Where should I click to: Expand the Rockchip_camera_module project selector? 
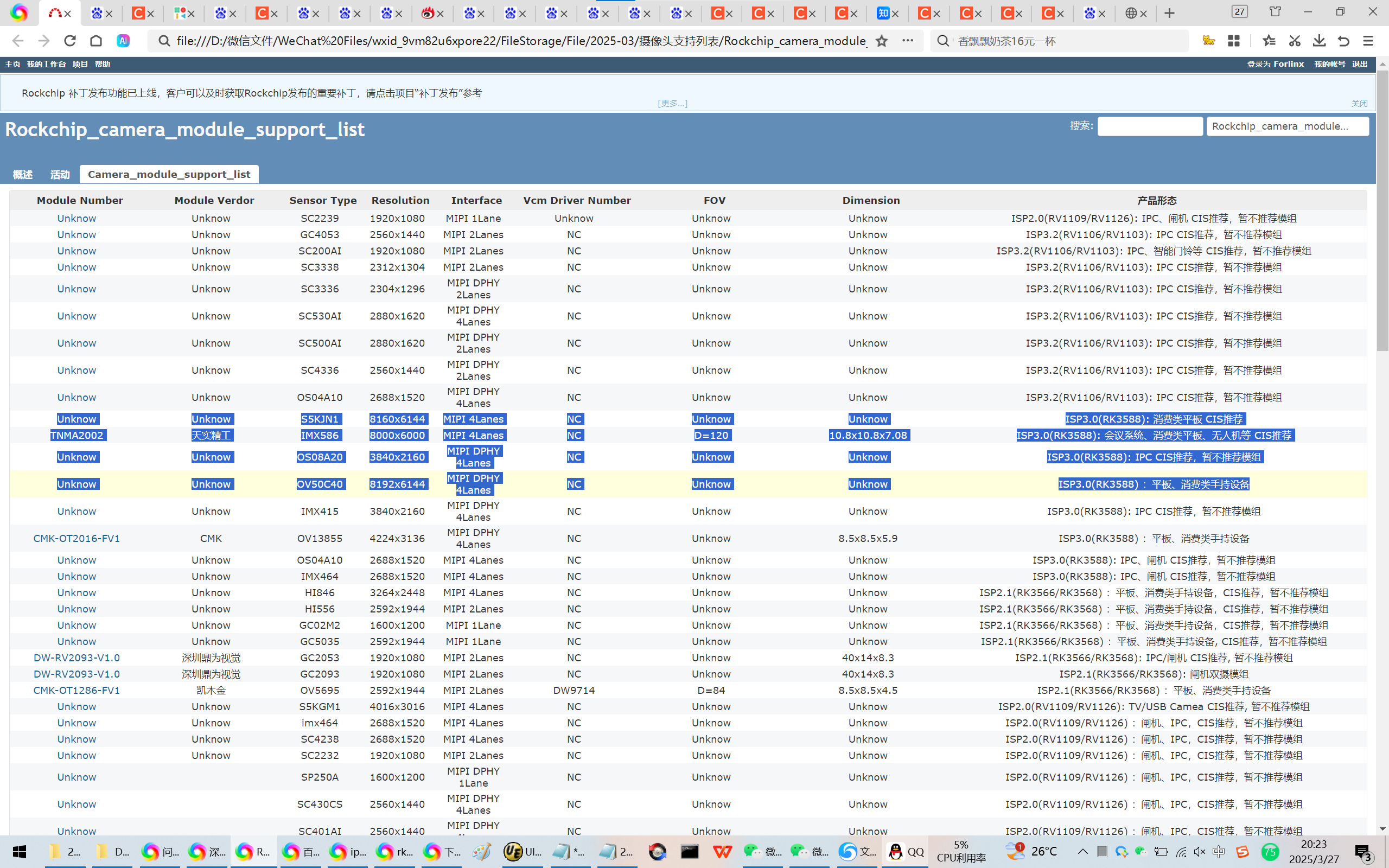coord(1287,126)
